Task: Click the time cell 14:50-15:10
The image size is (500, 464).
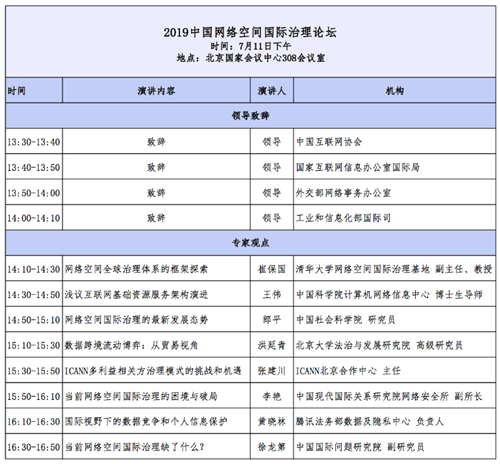Action: [x=34, y=320]
